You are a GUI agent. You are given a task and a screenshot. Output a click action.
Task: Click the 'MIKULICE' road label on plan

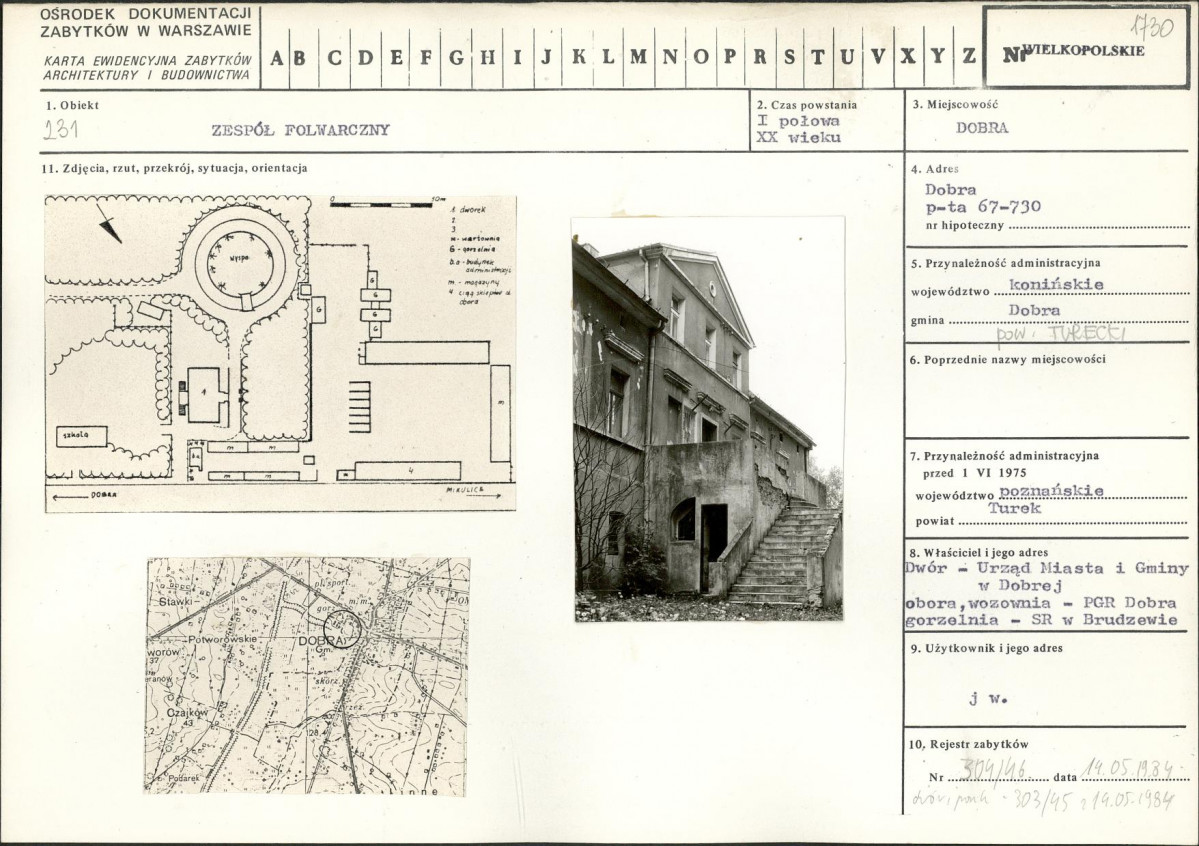point(464,490)
